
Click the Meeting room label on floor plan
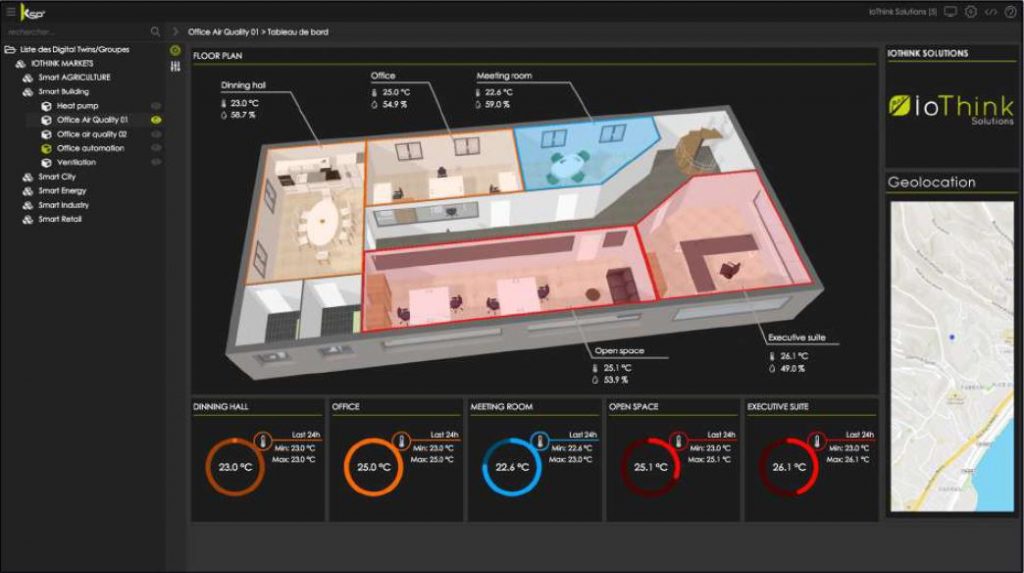(x=504, y=76)
